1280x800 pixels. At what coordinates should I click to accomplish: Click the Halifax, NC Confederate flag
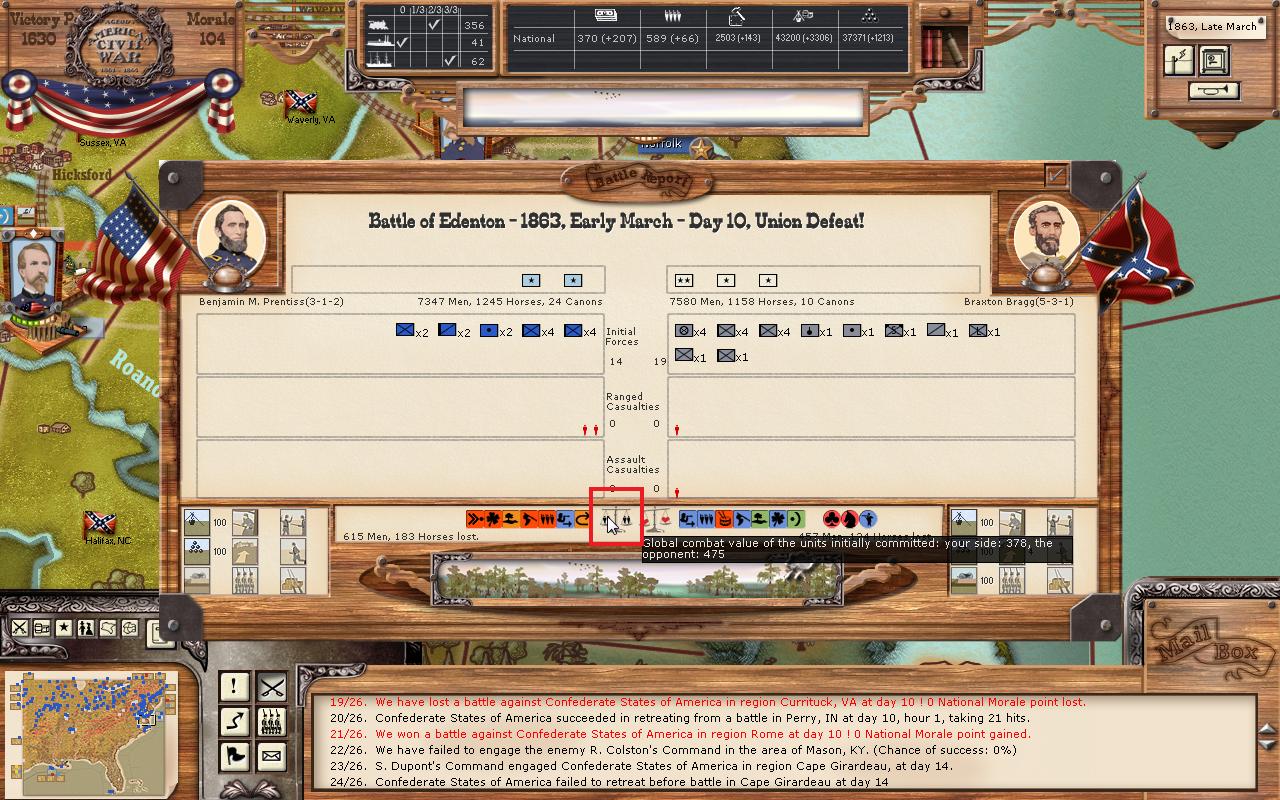coord(99,522)
